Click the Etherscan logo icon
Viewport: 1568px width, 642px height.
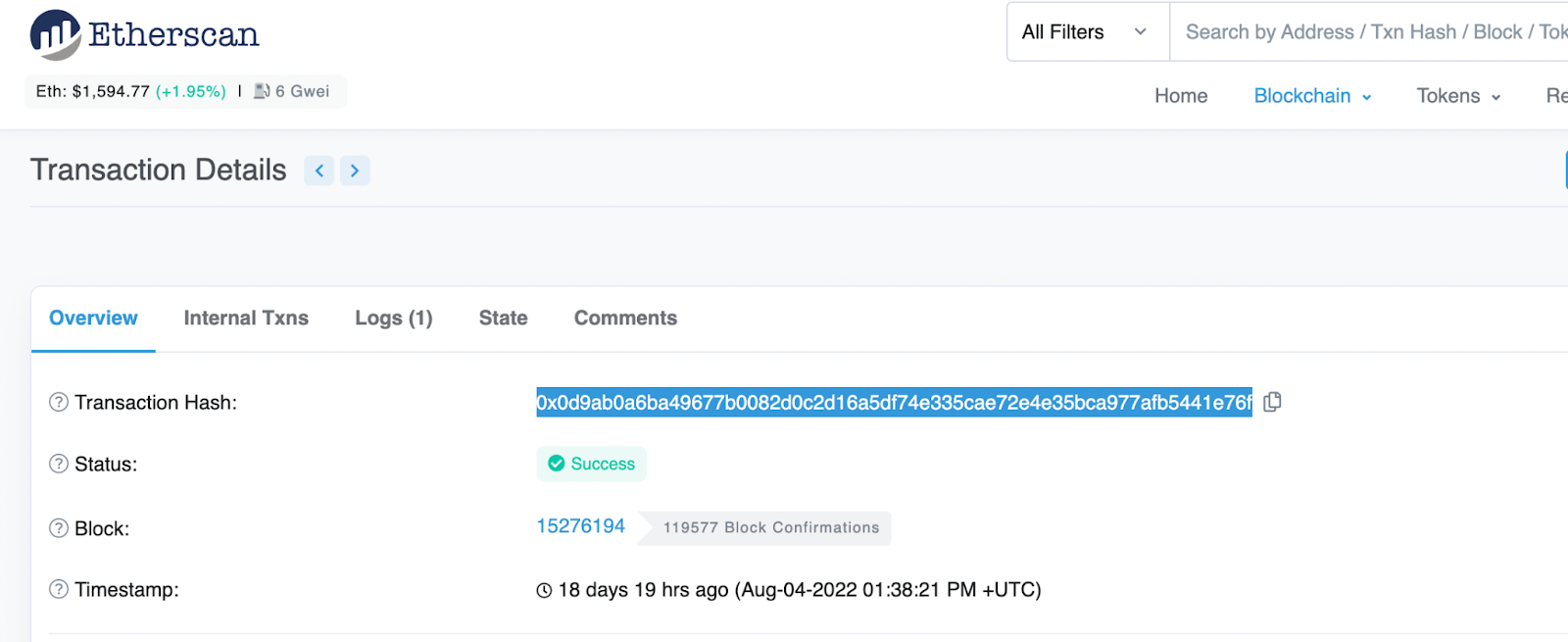pyautogui.click(x=55, y=34)
